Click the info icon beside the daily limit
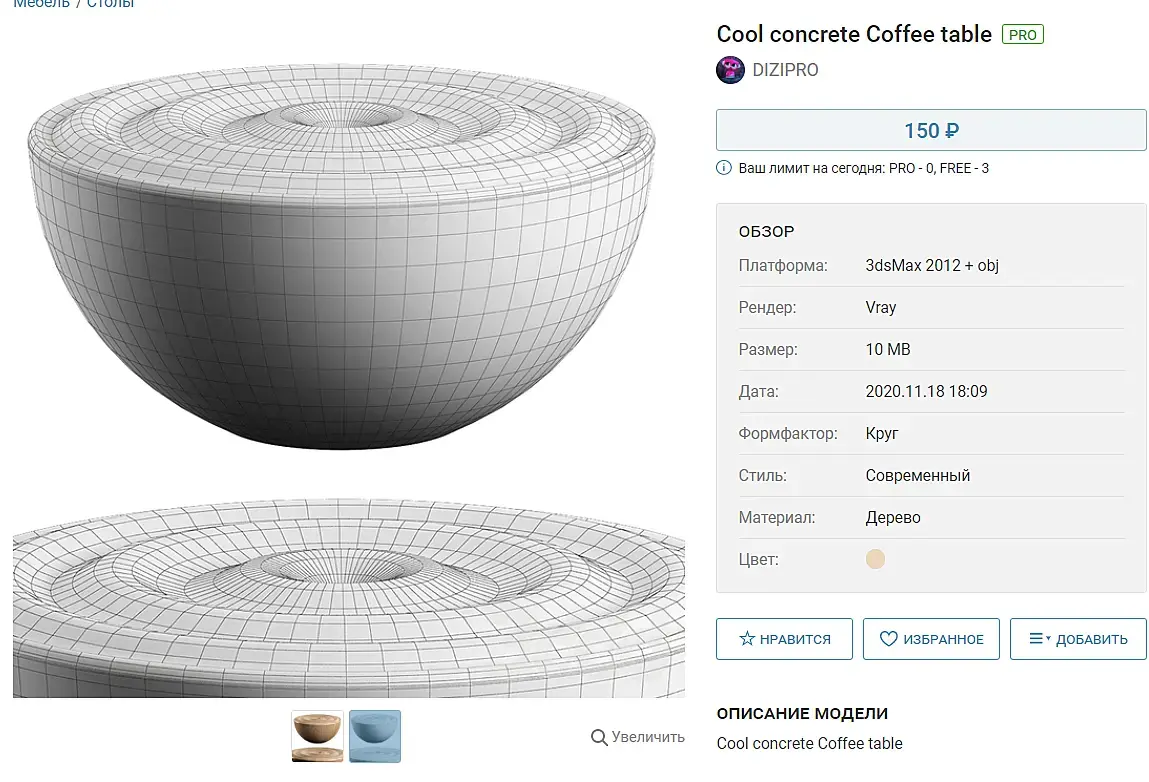 pos(724,168)
